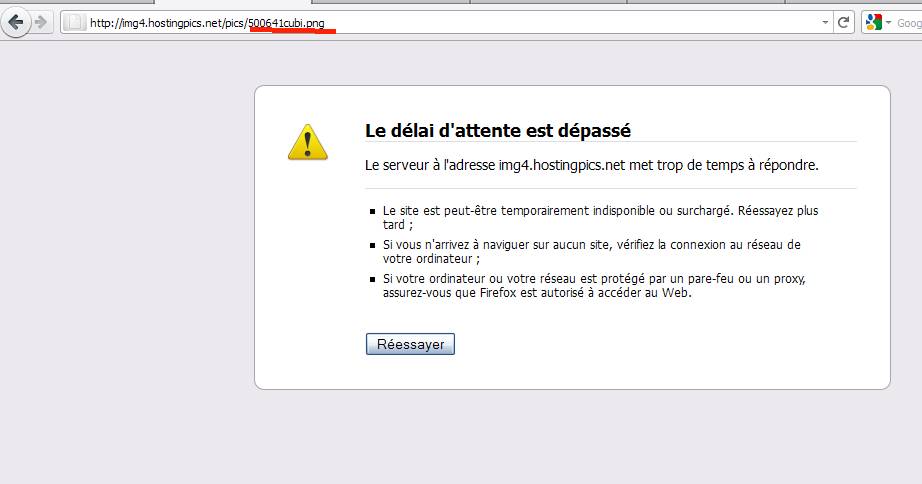This screenshot has height=484, width=922.
Task: Reload the page with the refresh arrow
Action: pos(845,22)
